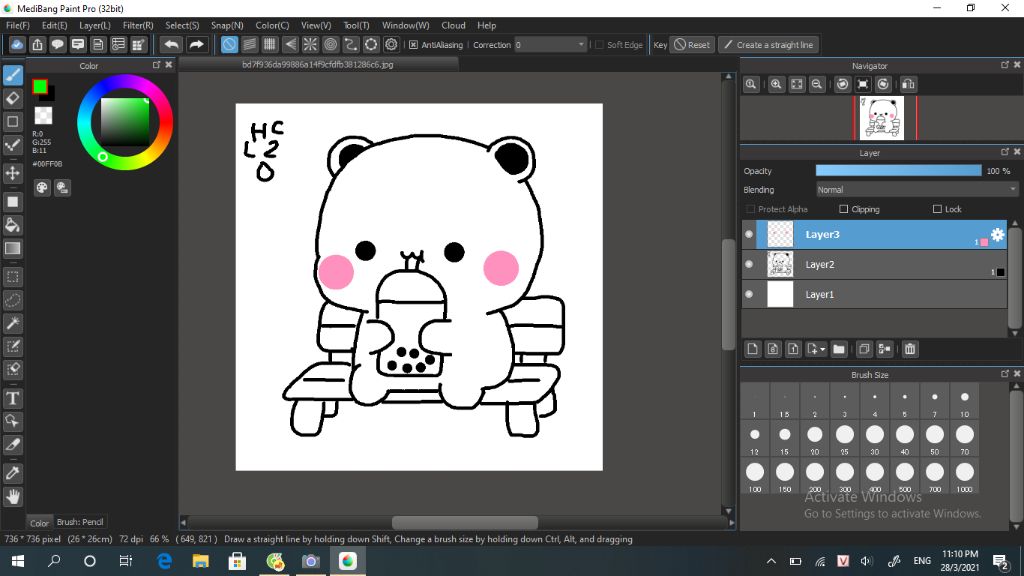Switch to the Hand tool
The height and width of the screenshot is (576, 1024).
pos(12,497)
